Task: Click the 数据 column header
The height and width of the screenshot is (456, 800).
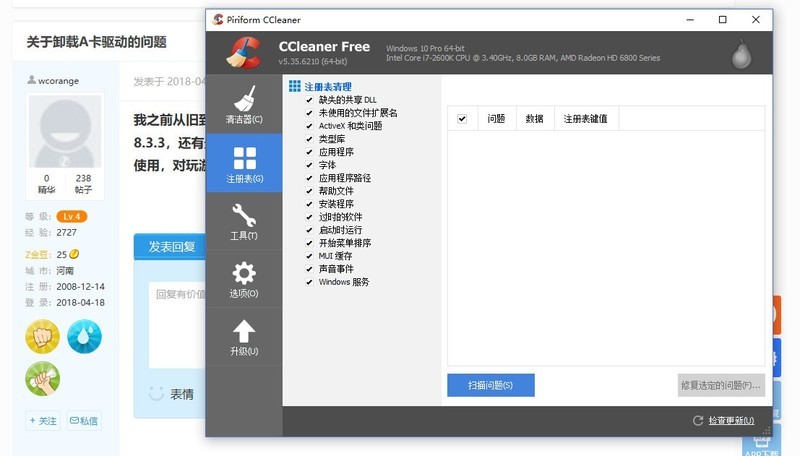Action: (535, 119)
